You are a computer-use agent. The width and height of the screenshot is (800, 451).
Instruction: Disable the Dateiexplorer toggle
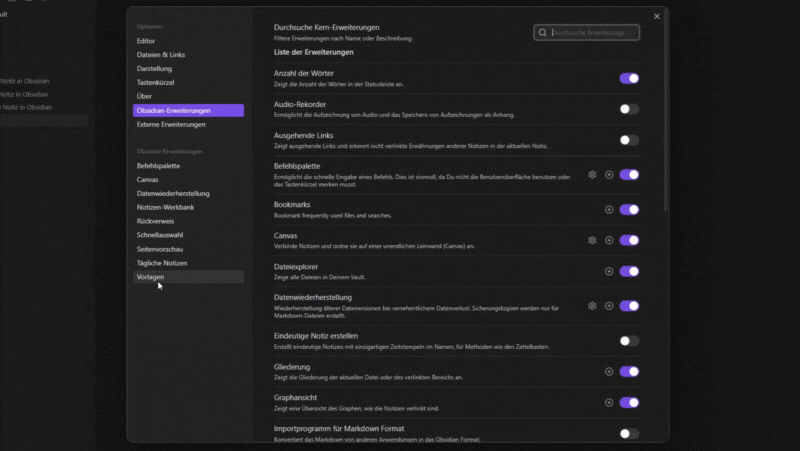(x=629, y=271)
